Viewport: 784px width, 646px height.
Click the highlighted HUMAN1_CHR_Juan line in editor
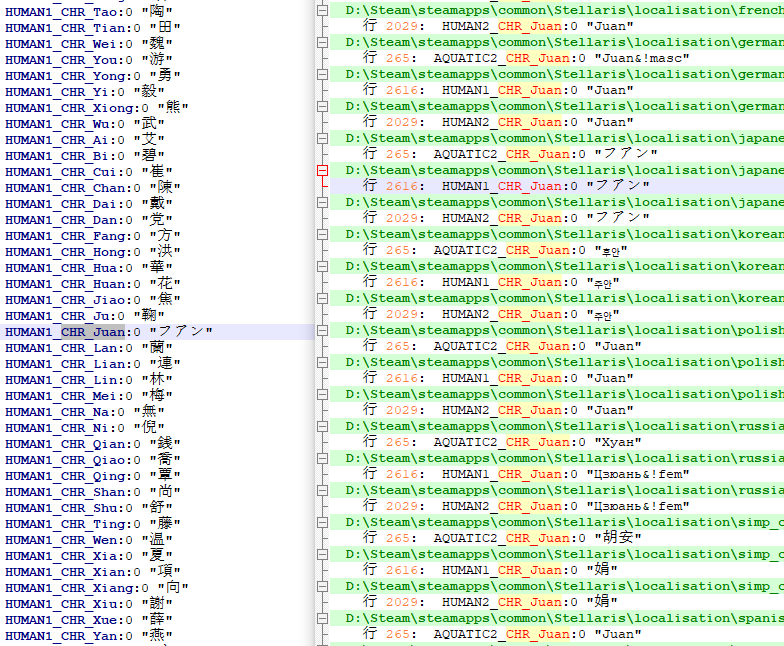pyautogui.click(x=108, y=332)
